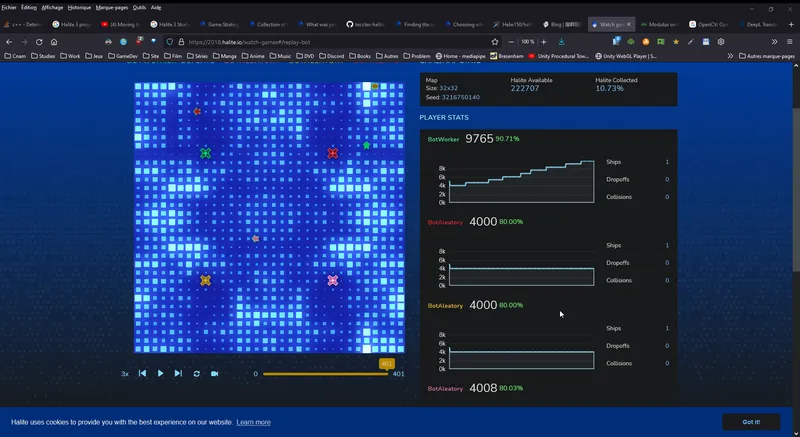Open the Marque-pages menu
Screen dimensions: 800x437
tap(112, 8)
